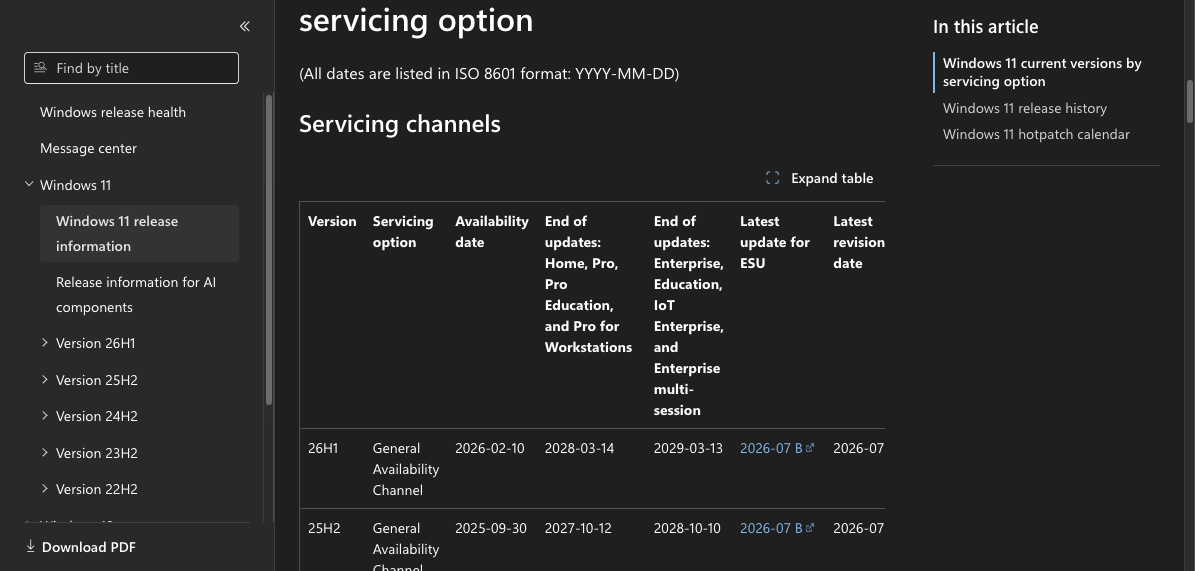Click the 2025-09-30 availability date cell

[x=491, y=528]
